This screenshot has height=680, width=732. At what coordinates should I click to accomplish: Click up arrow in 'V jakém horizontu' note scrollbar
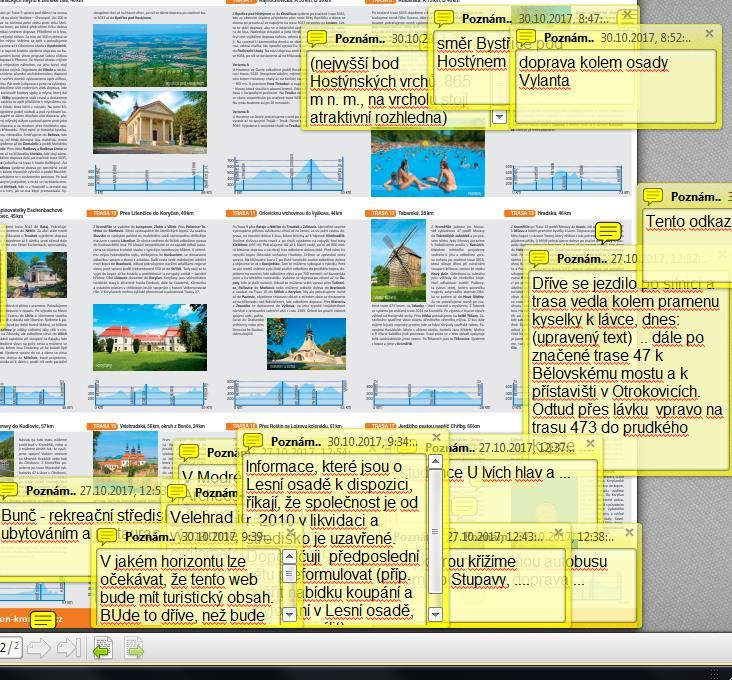pos(289,556)
